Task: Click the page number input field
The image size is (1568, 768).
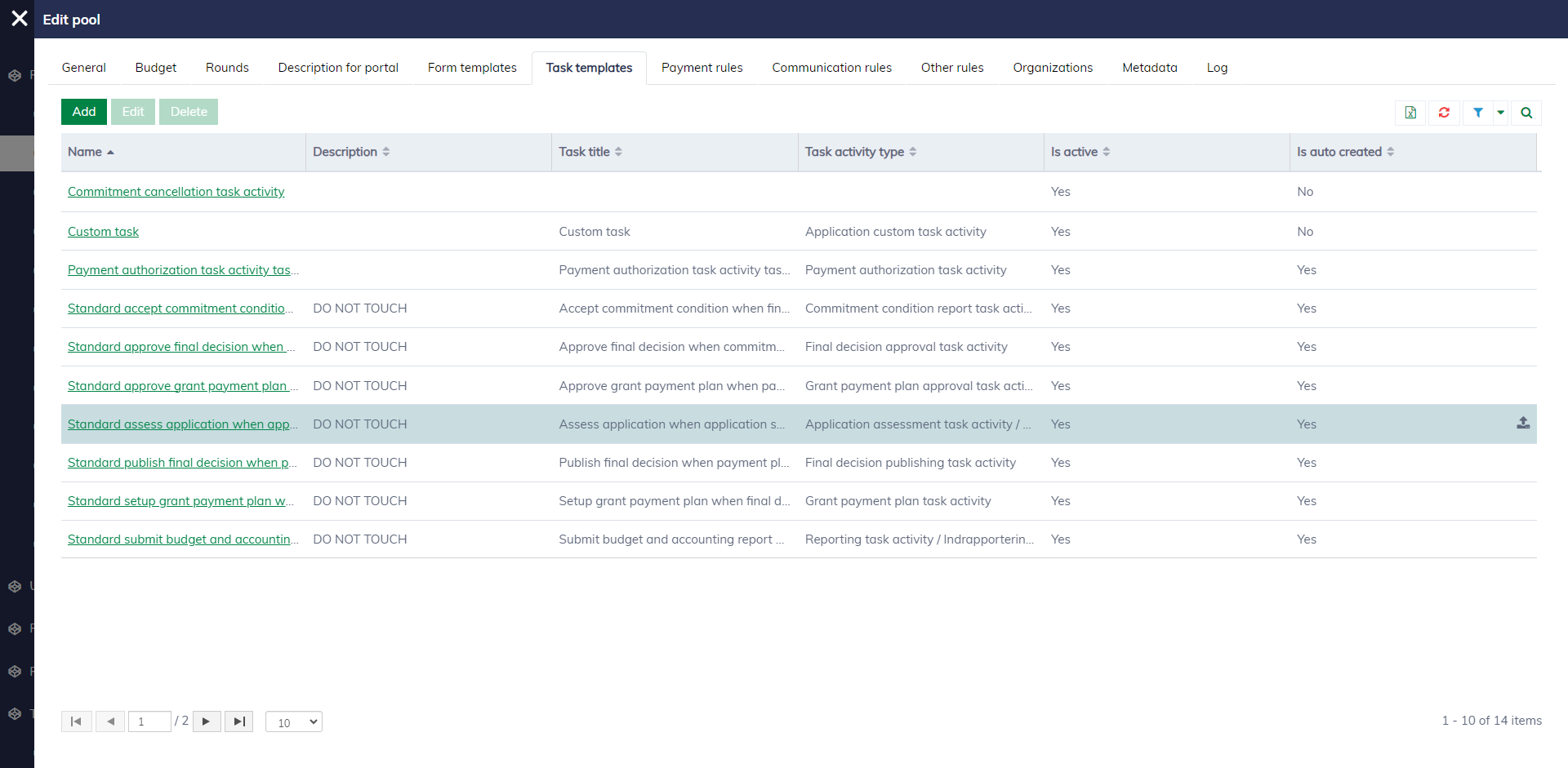Action: pyautogui.click(x=149, y=721)
